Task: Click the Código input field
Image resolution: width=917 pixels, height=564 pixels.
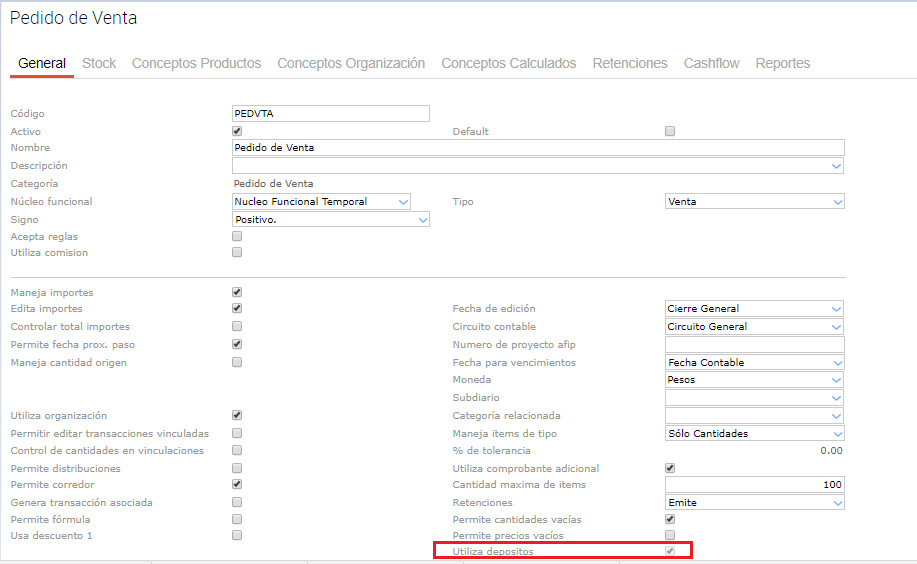Action: 330,114
